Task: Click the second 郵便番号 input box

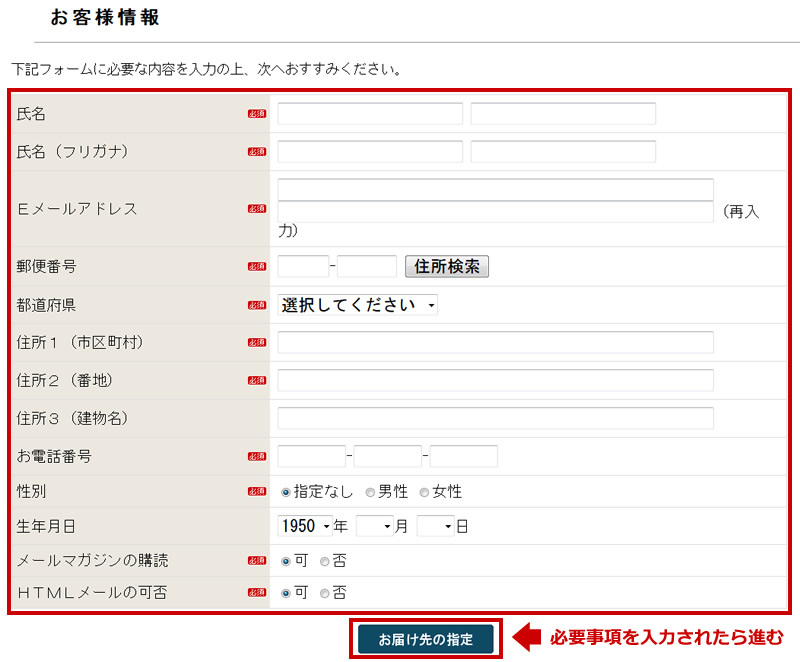Action: (x=367, y=266)
